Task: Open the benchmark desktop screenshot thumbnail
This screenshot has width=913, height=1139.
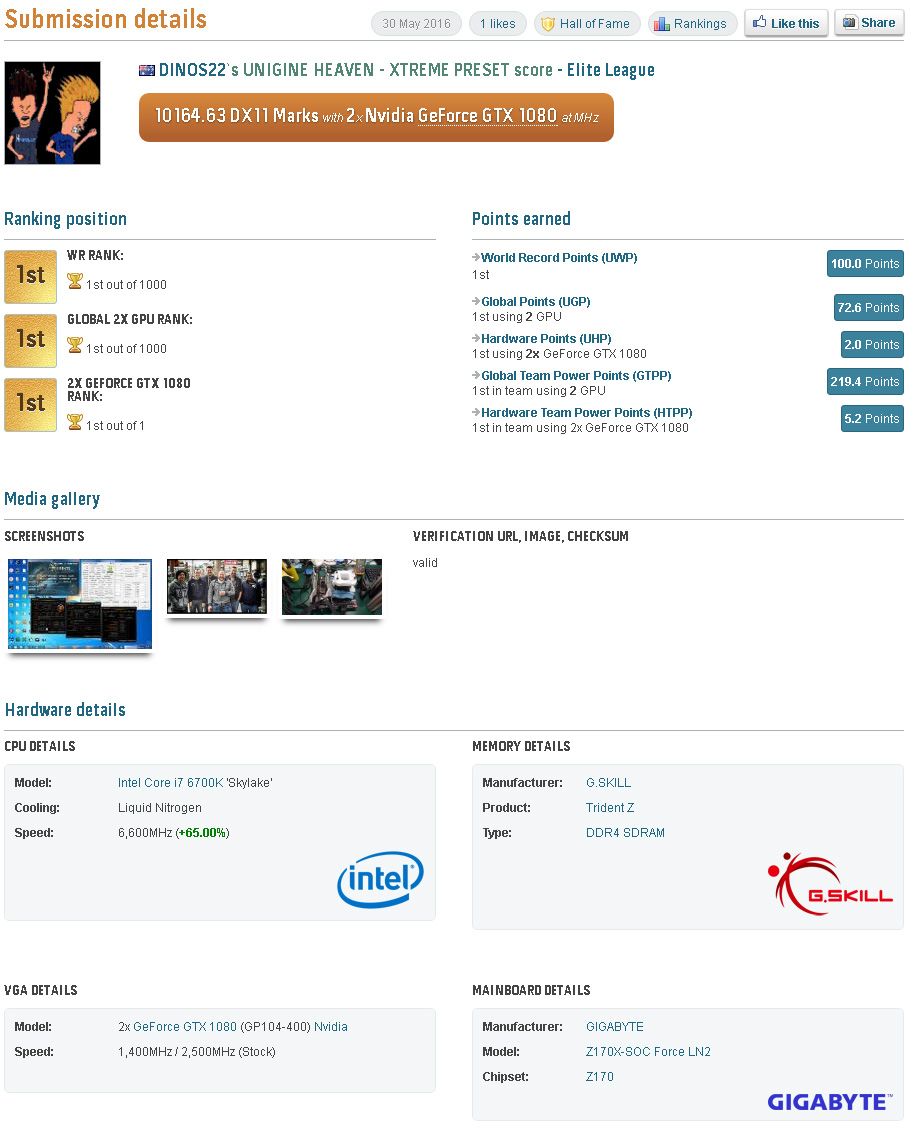Action: pos(80,604)
